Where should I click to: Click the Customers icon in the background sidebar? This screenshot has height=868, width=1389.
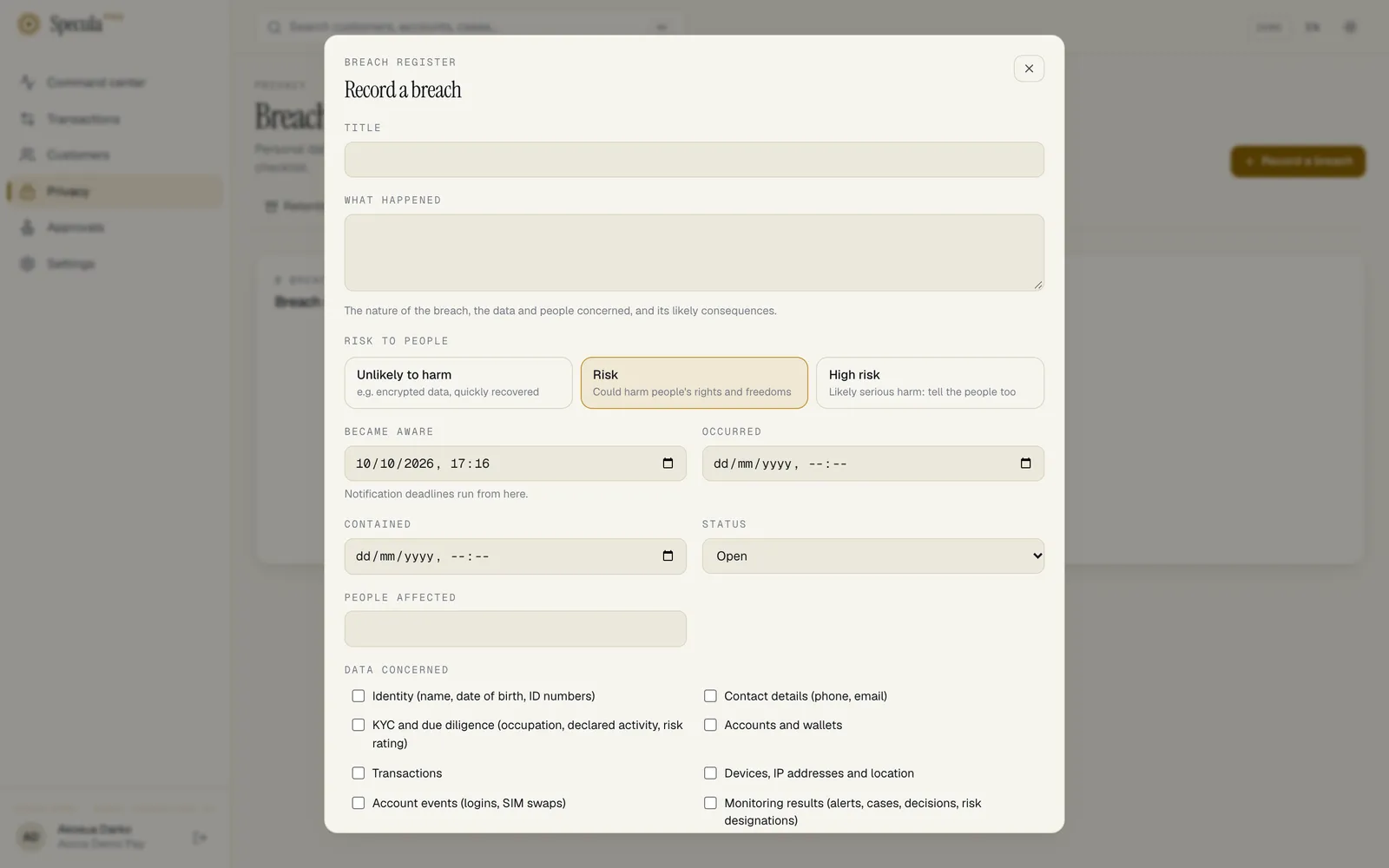tap(28, 155)
